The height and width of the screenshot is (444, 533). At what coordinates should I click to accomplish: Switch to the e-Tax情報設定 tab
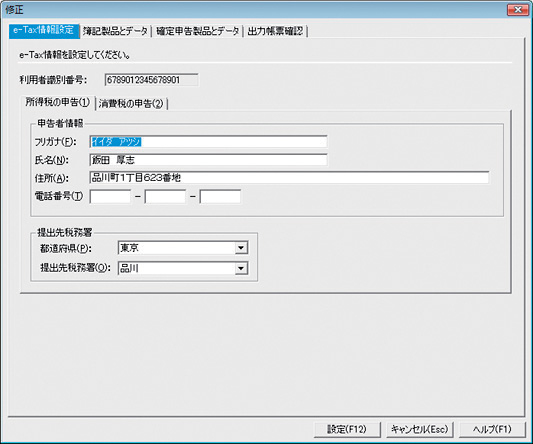pyautogui.click(x=44, y=31)
